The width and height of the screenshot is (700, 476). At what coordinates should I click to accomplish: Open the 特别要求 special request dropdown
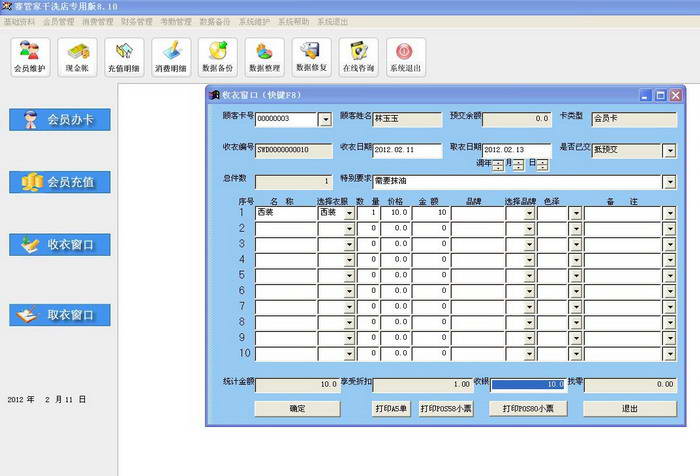(668, 182)
